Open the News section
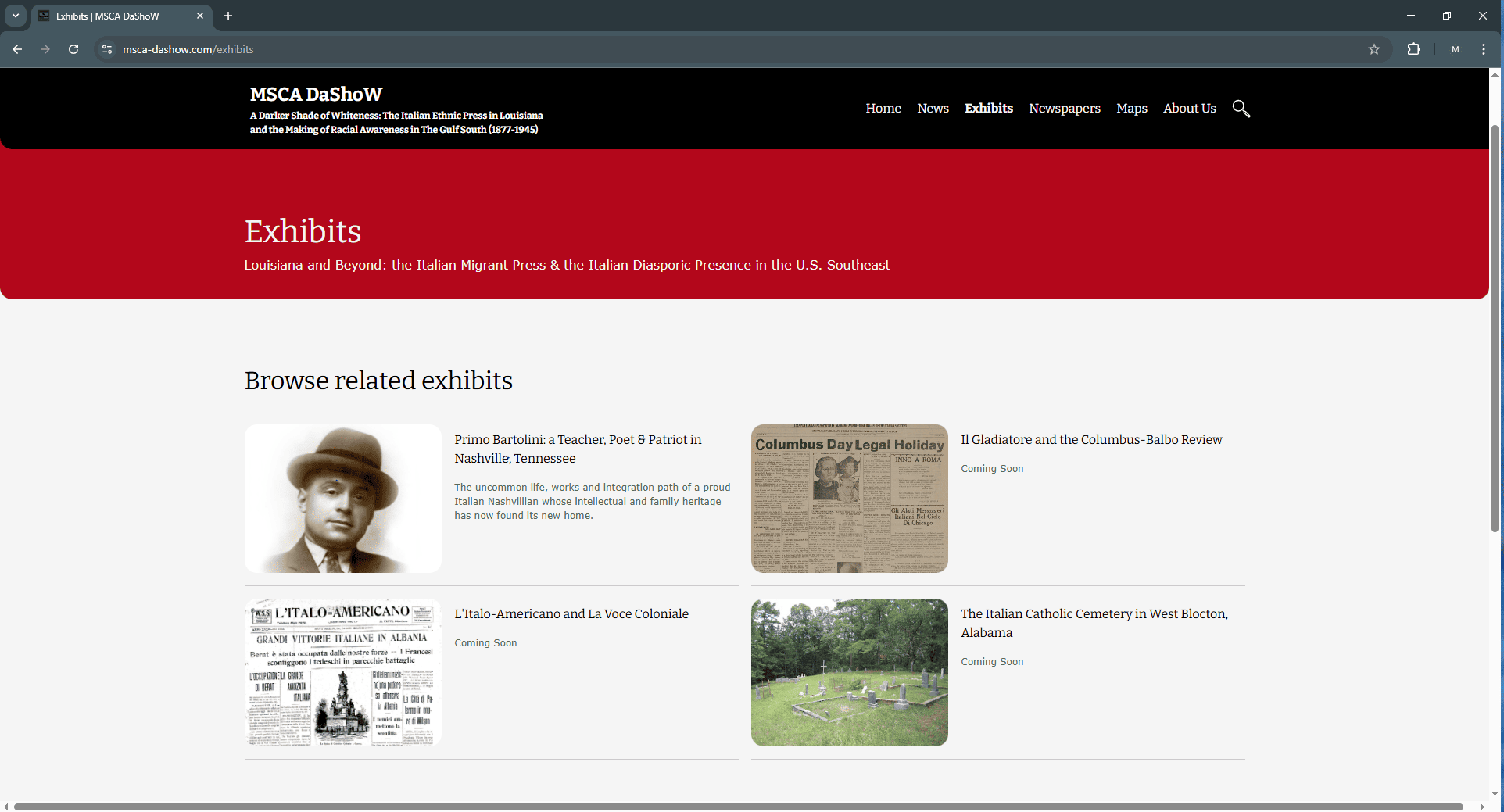Image resolution: width=1504 pixels, height=812 pixels. pos(933,109)
